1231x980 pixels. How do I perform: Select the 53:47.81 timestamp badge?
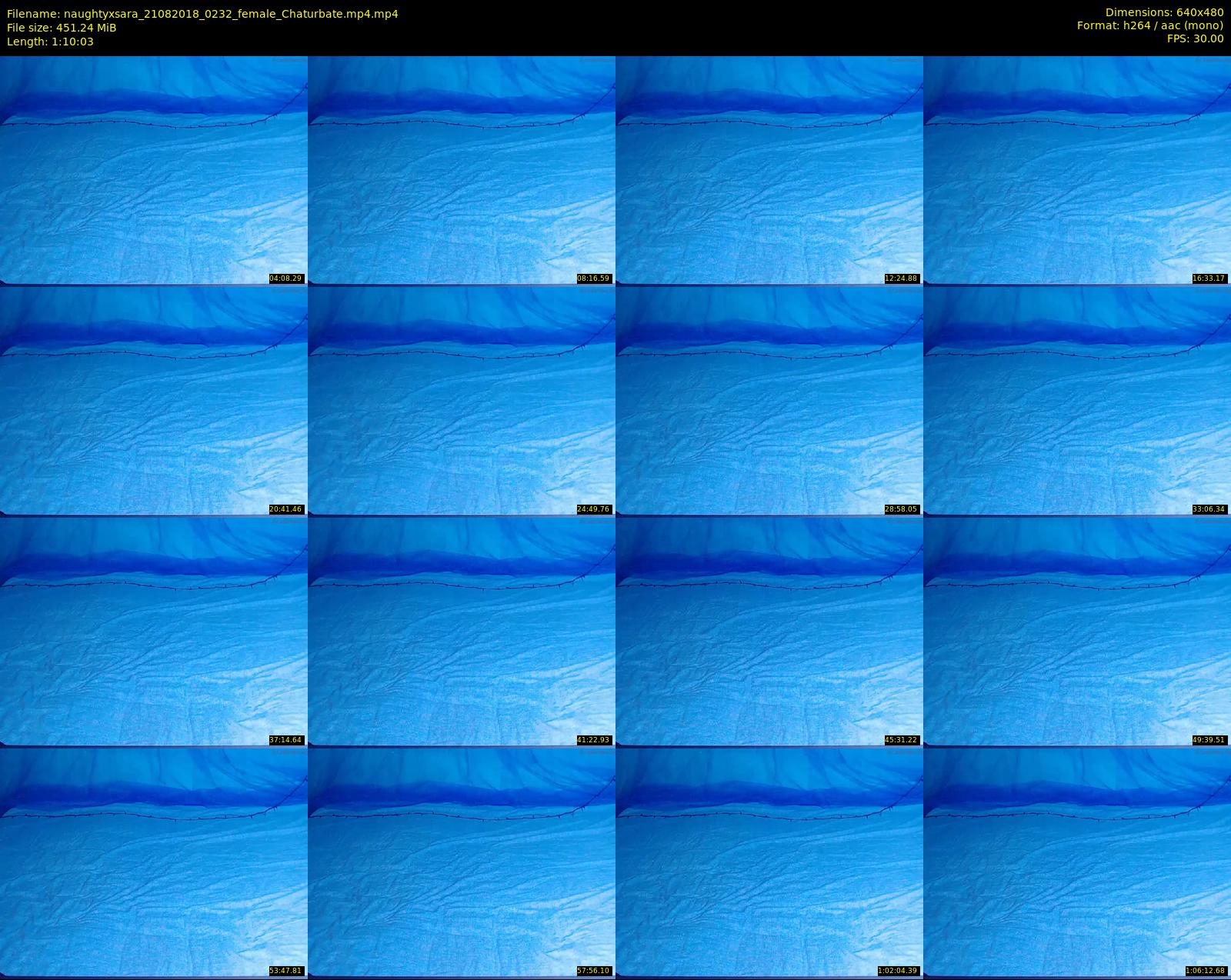coord(285,971)
